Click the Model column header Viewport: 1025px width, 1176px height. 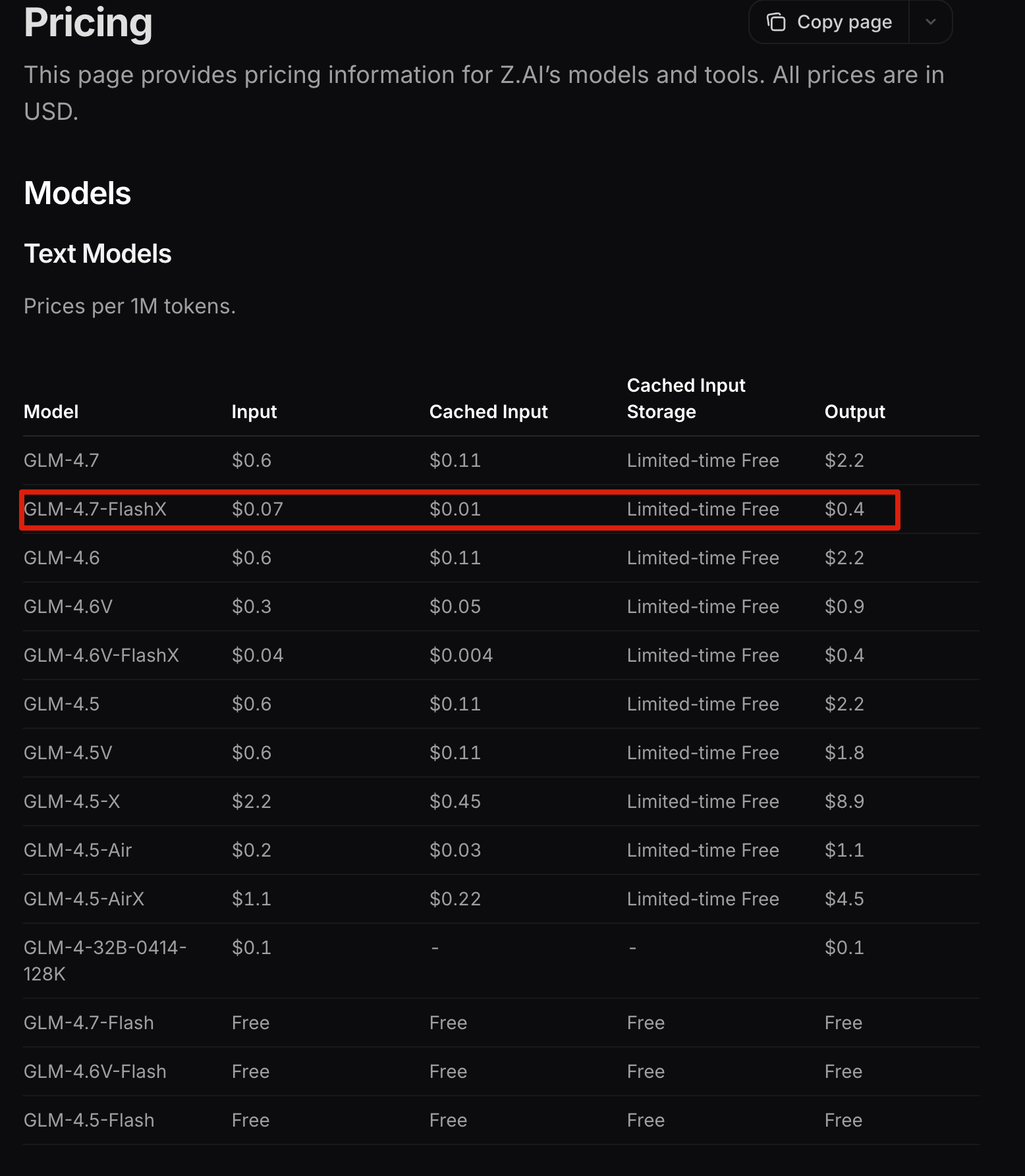tap(51, 412)
